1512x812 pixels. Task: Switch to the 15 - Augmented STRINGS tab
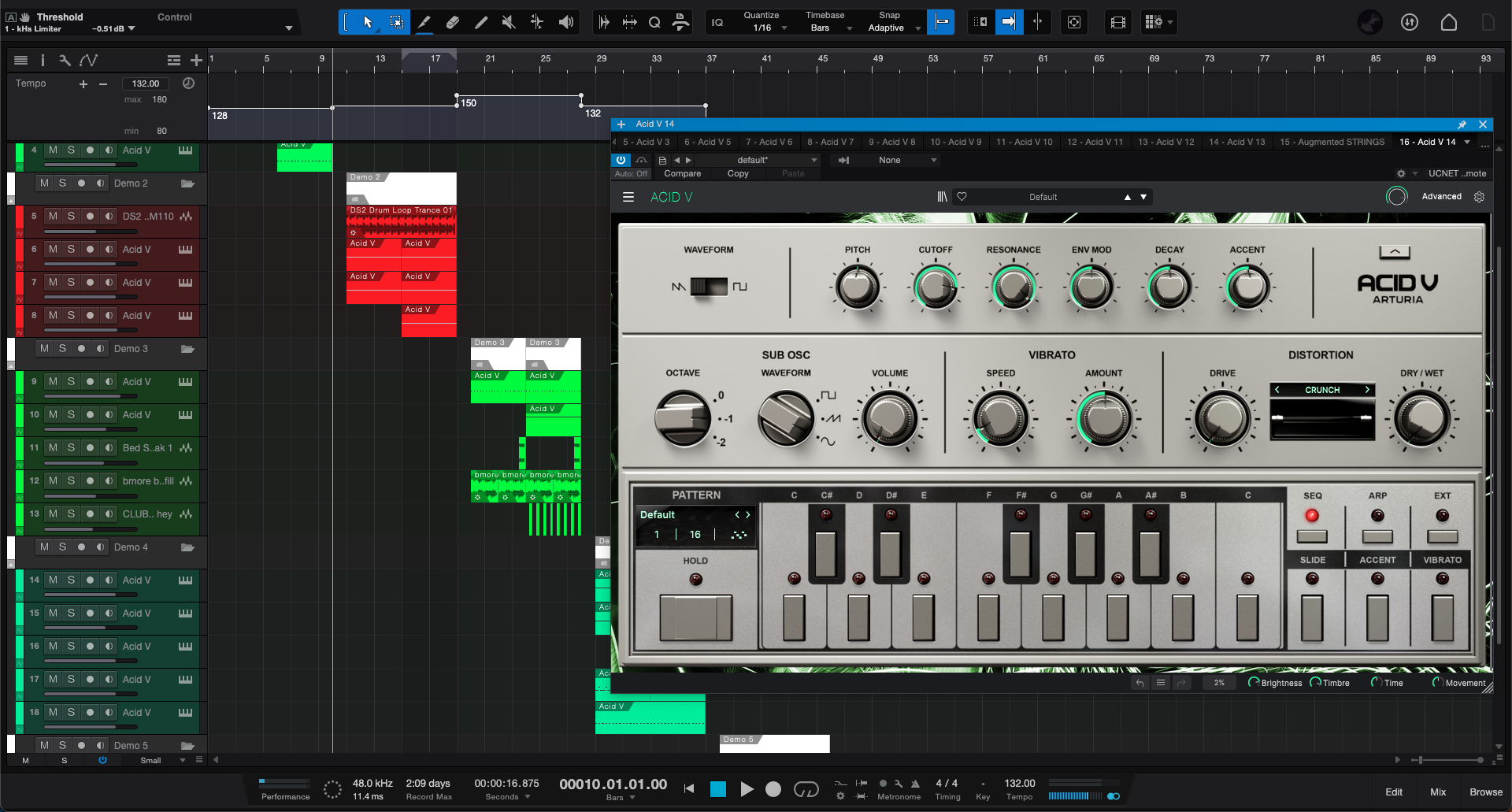click(x=1332, y=142)
